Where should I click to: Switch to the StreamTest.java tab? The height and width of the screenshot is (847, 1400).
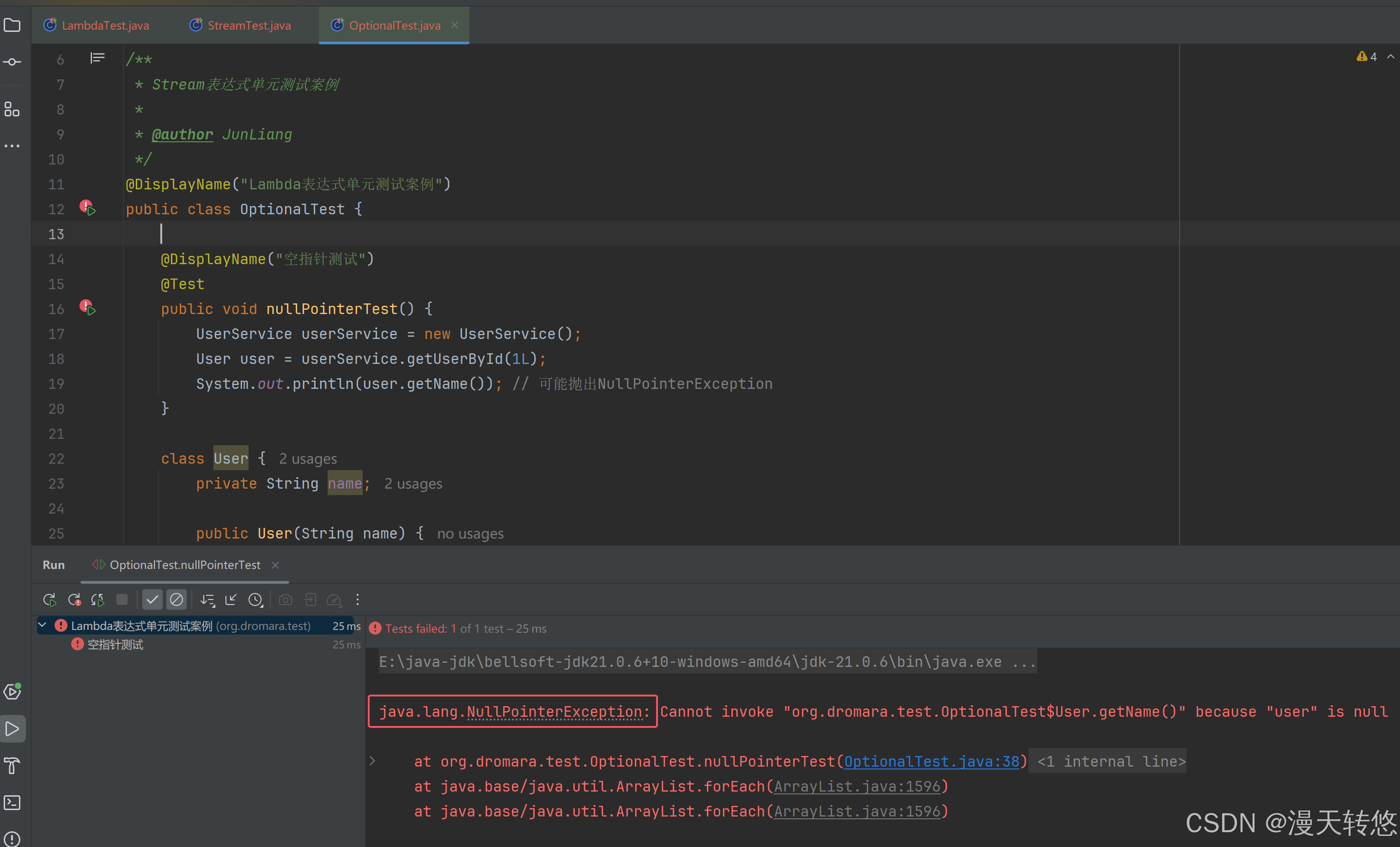(249, 25)
